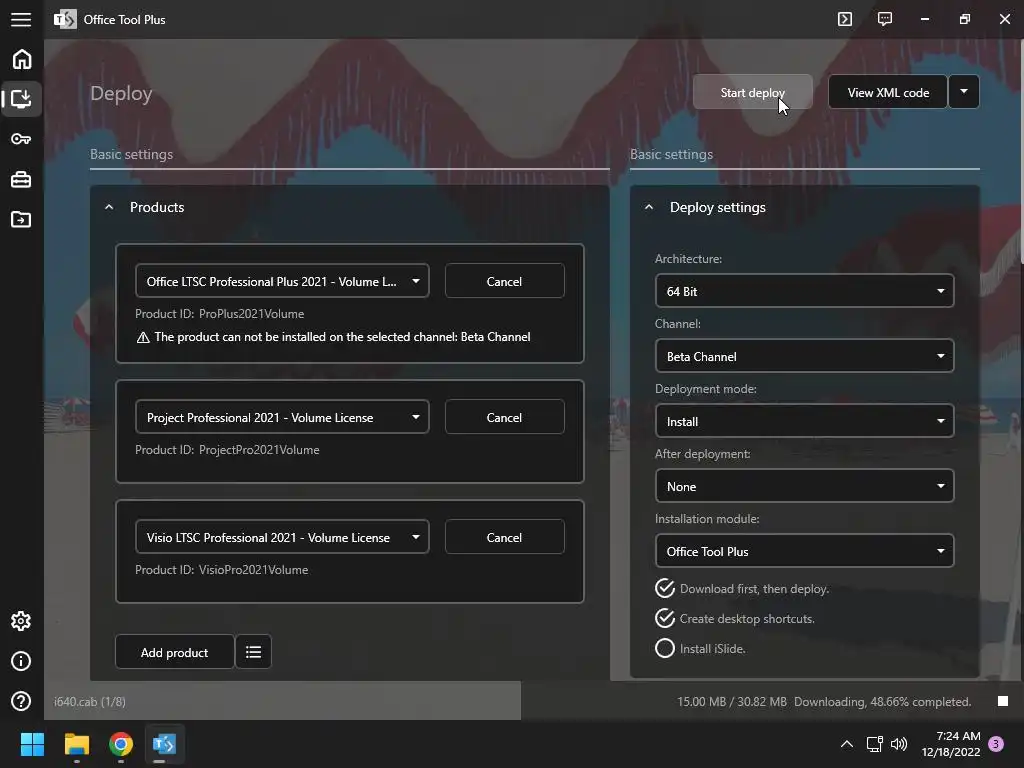
Task: Click View XML code button
Action: (888, 92)
